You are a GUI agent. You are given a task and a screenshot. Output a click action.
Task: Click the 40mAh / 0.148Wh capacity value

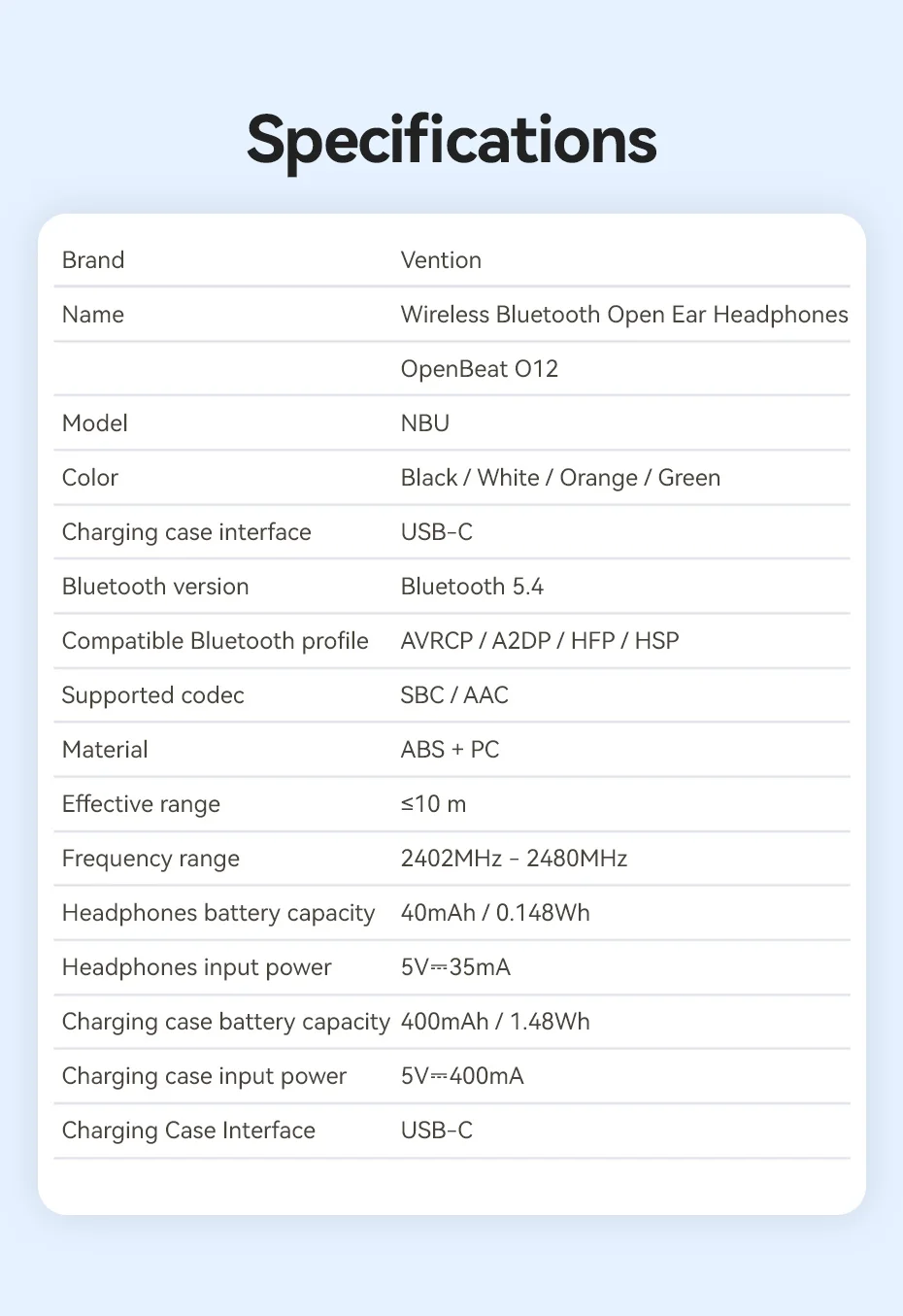point(495,913)
